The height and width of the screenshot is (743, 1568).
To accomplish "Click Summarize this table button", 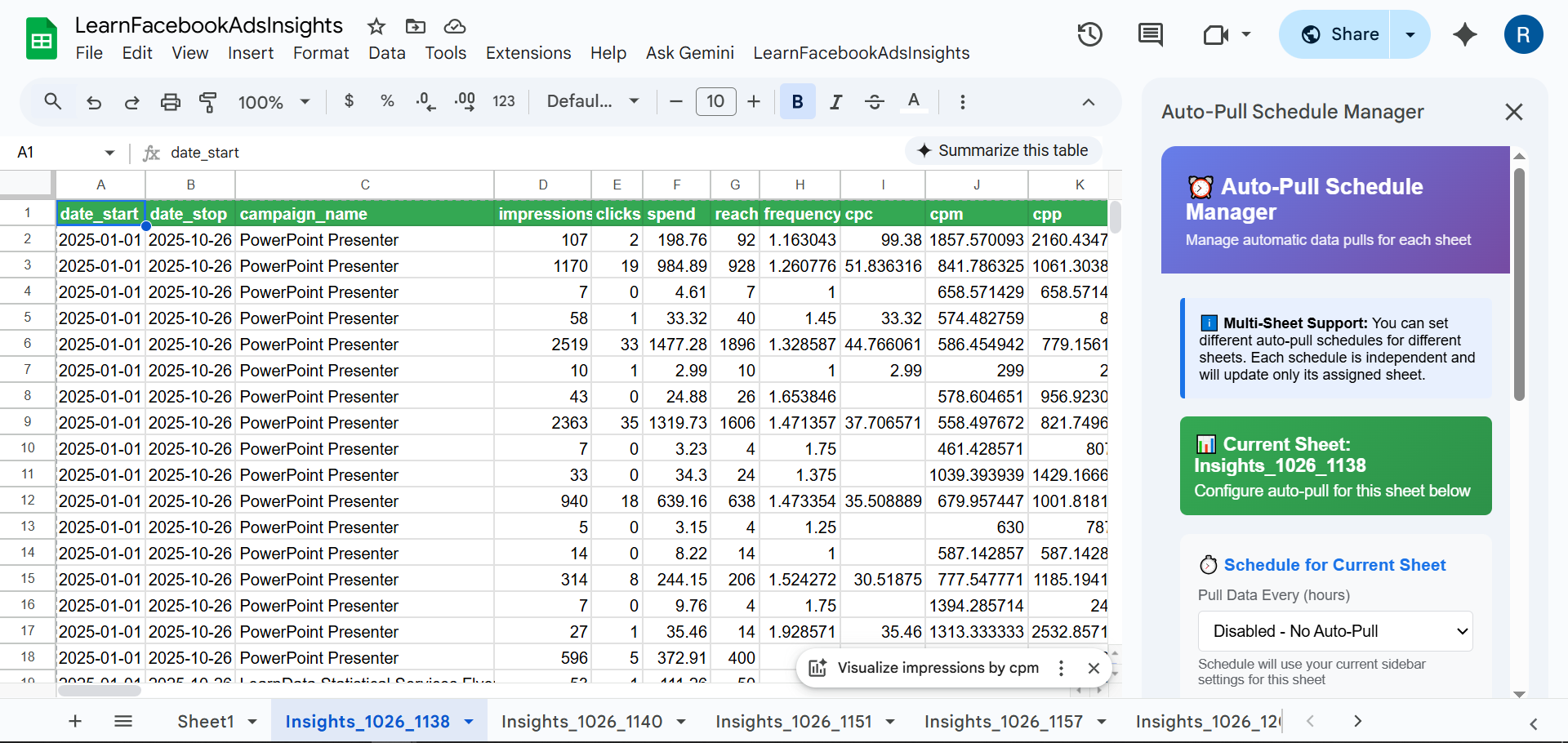I will pos(1003,151).
